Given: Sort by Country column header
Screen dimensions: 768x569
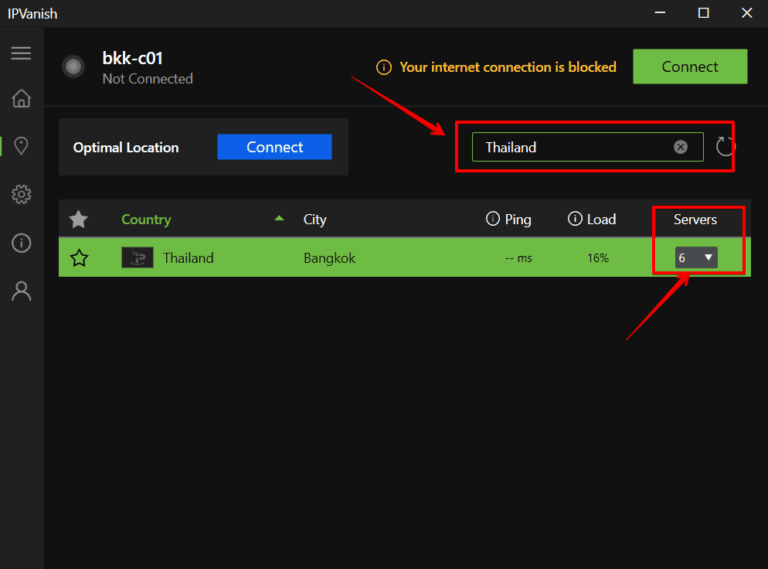Looking at the screenshot, I should (146, 219).
